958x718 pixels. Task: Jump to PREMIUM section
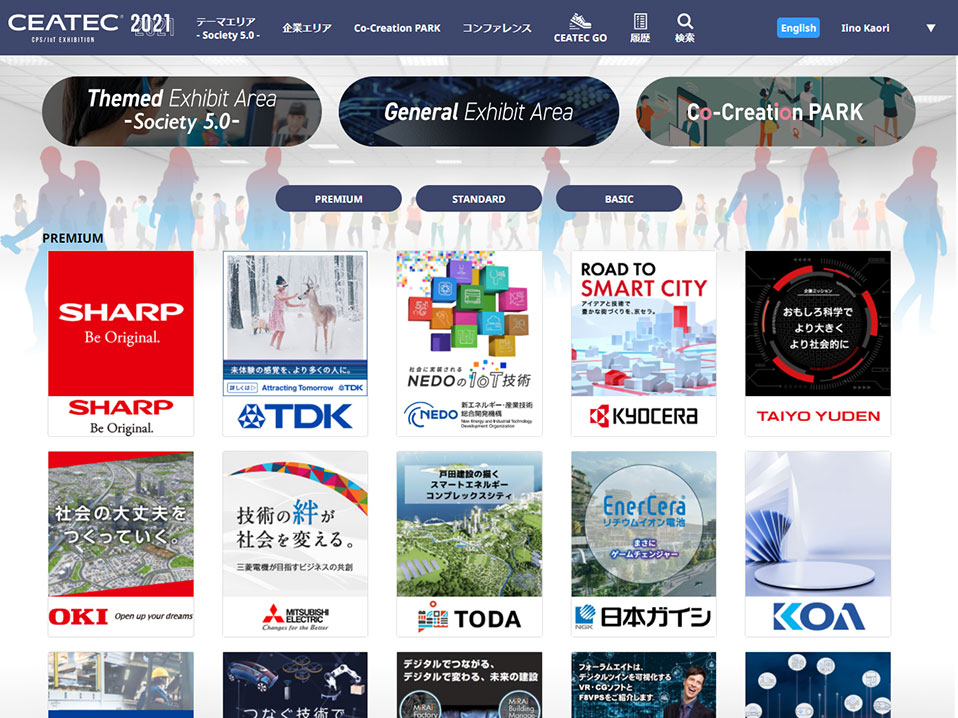pos(338,199)
